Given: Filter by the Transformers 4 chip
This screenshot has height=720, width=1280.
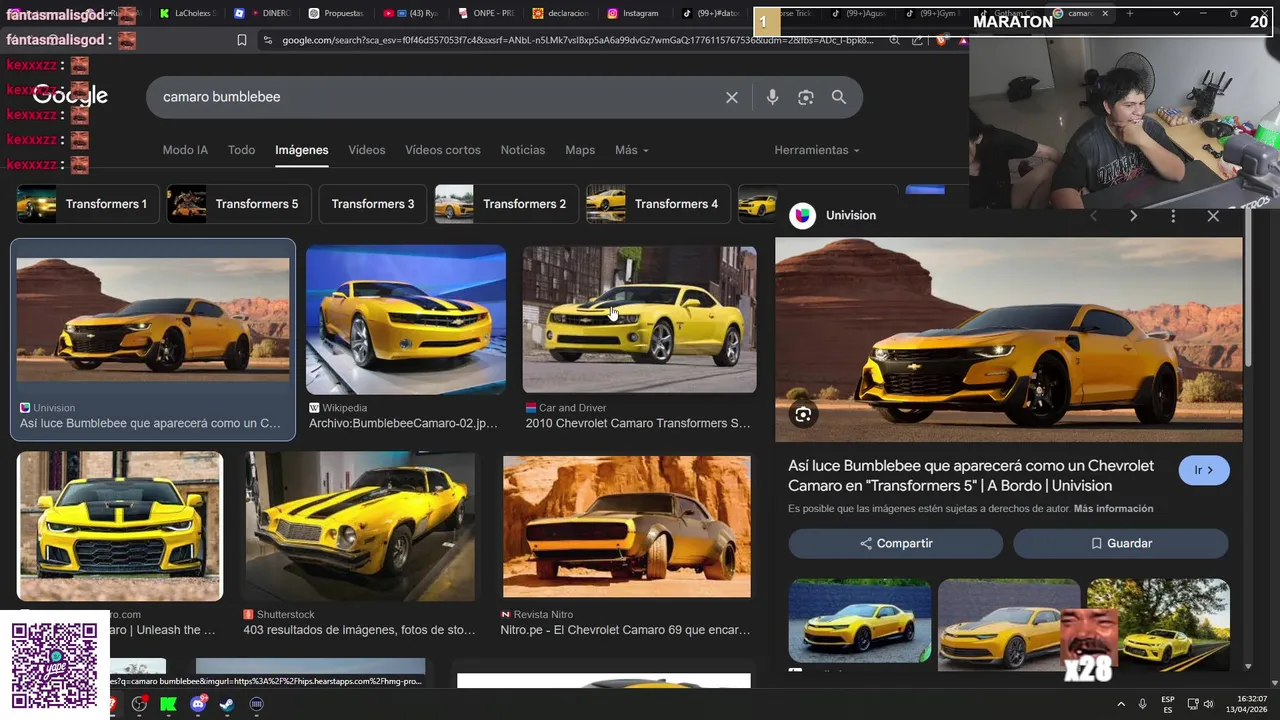Looking at the screenshot, I should (x=658, y=204).
